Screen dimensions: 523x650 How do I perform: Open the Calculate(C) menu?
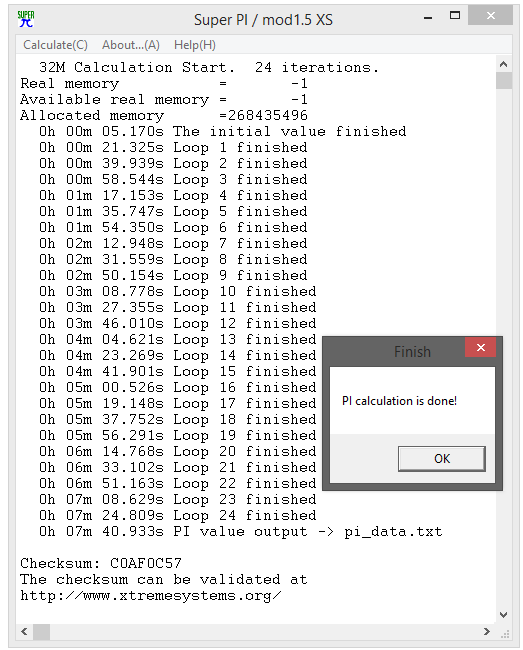55,45
